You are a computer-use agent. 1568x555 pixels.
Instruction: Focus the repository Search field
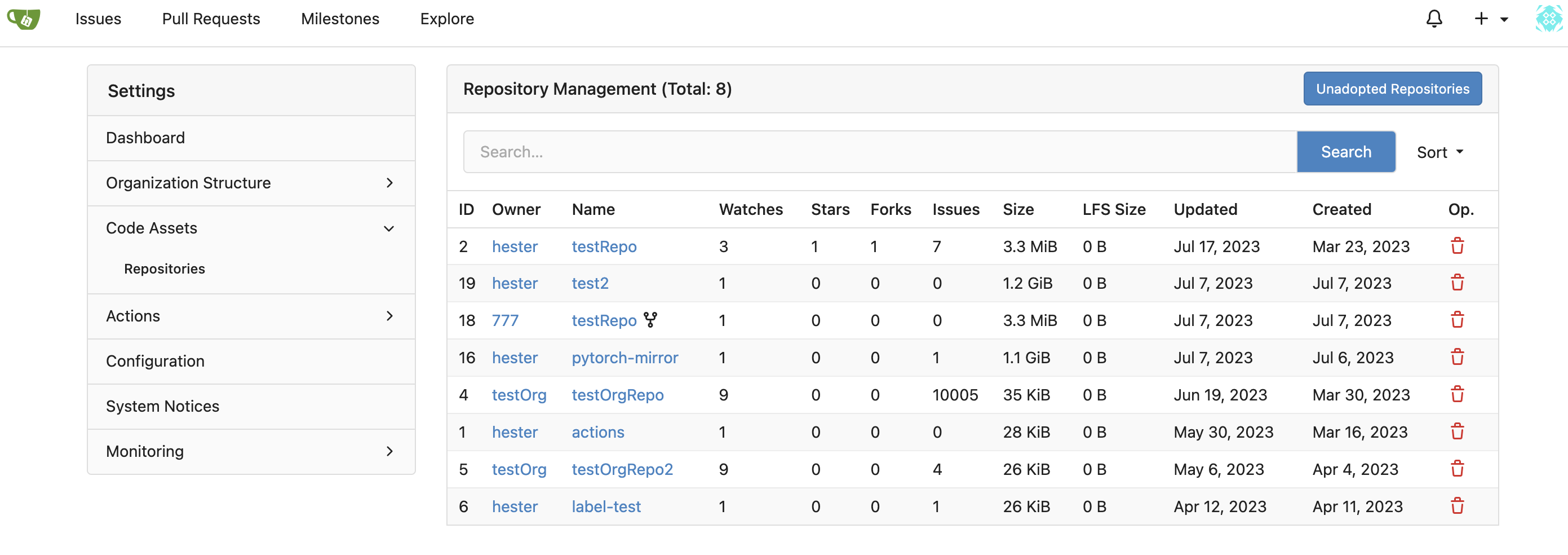click(x=880, y=152)
